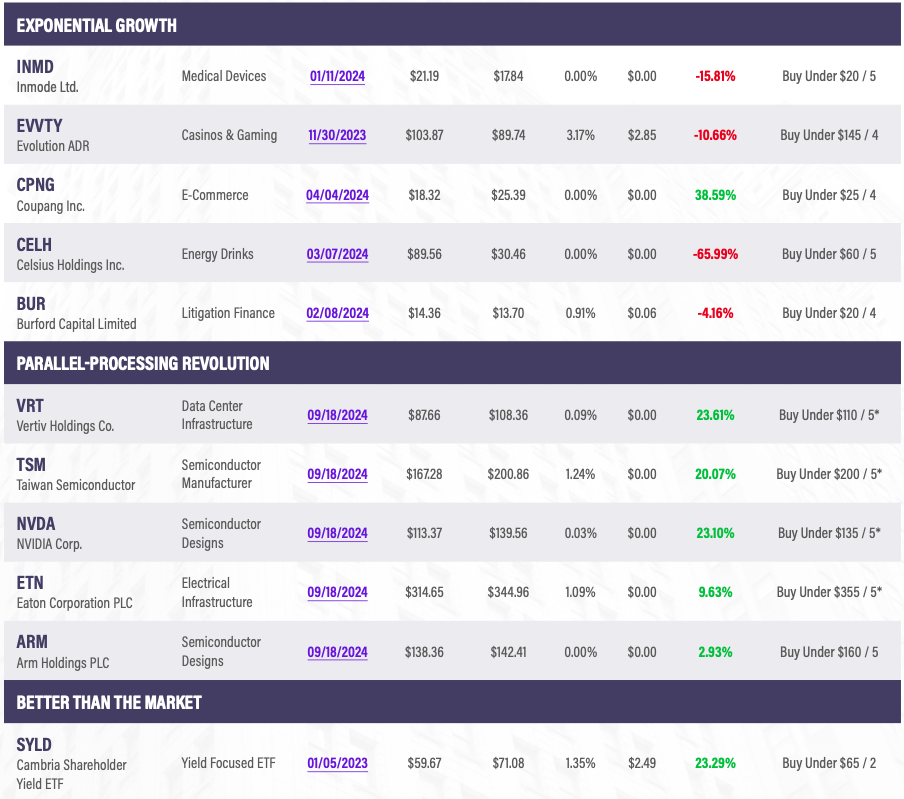Select the company name Taiwan Semiconductor

coord(76,485)
